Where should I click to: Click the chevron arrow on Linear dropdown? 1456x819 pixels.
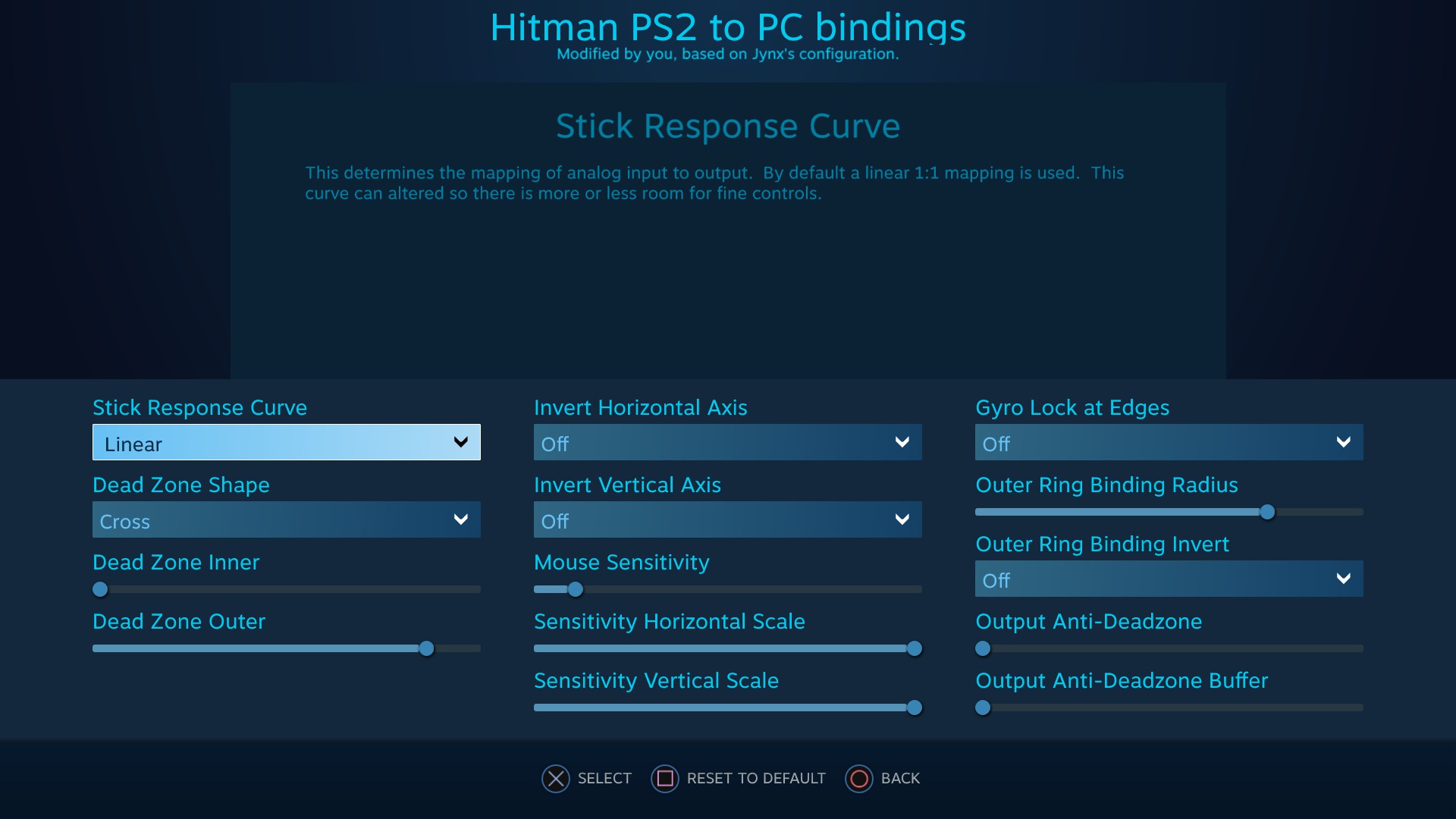tap(460, 442)
